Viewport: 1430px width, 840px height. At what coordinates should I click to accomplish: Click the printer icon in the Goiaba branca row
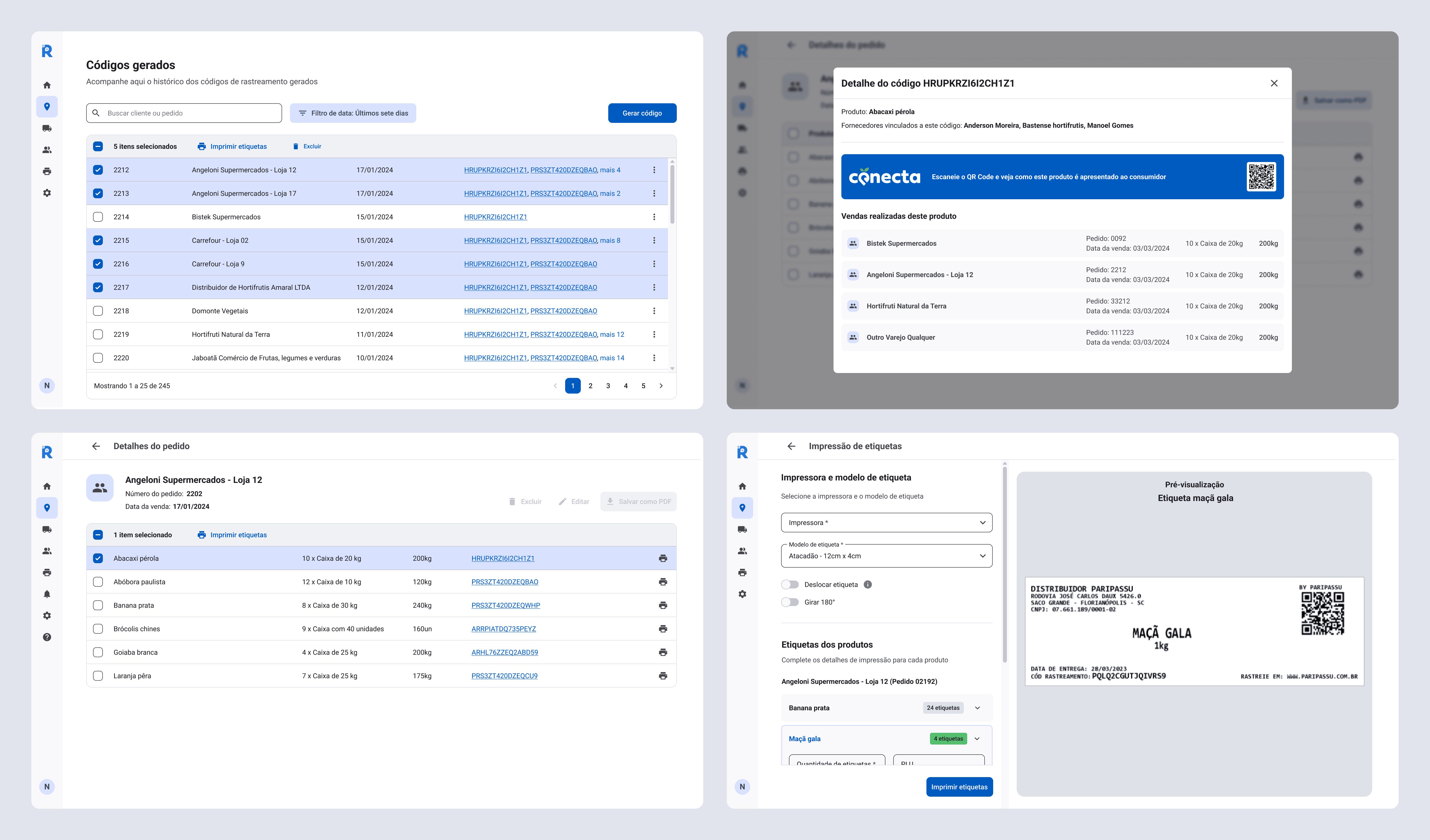pos(663,652)
